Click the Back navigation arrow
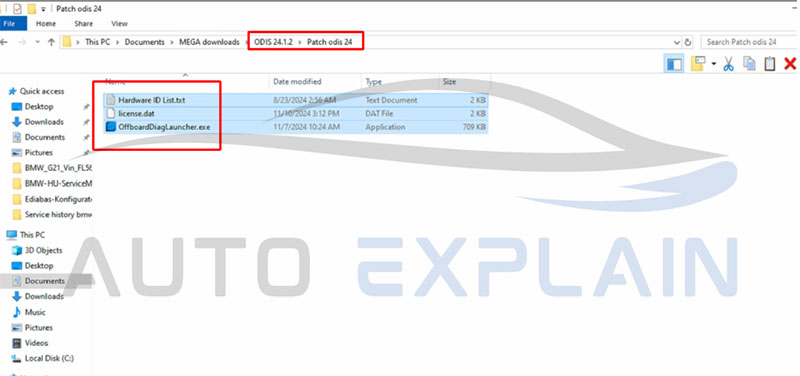 click(4, 42)
